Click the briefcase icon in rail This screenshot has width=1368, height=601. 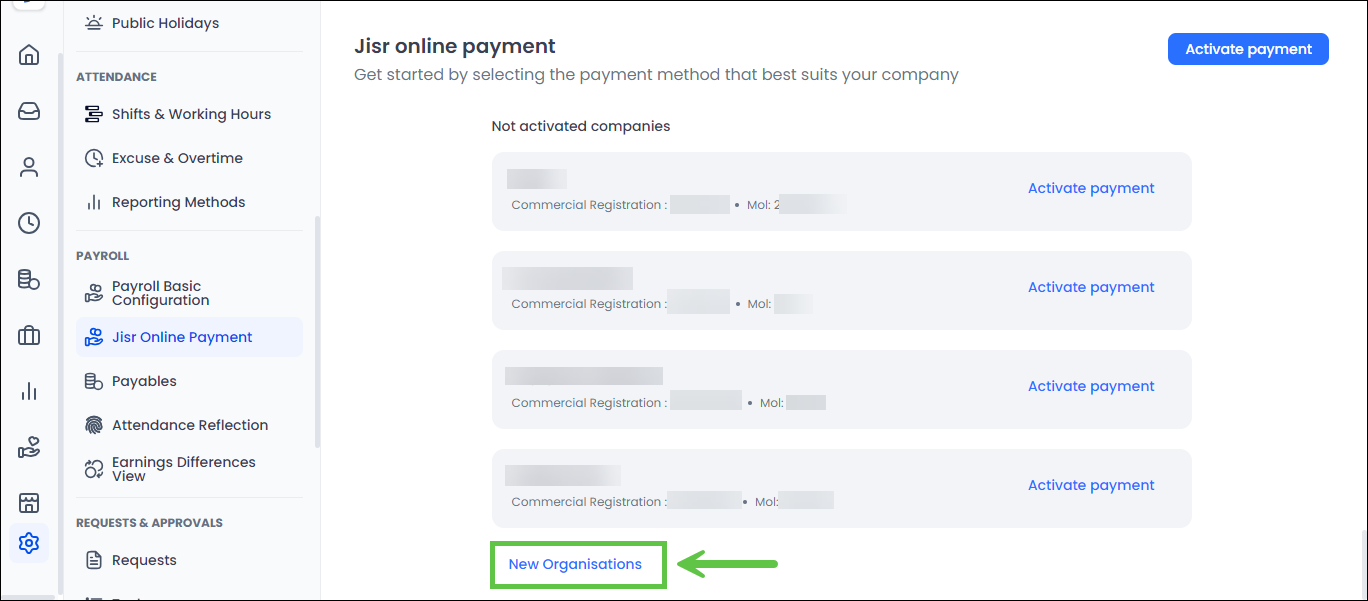coord(29,336)
